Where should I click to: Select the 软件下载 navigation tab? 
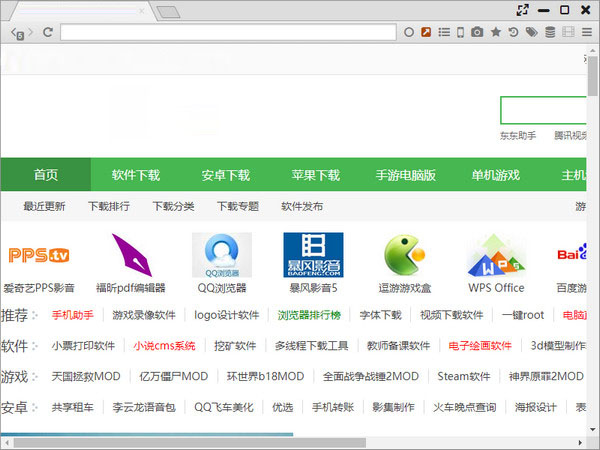coord(136,175)
